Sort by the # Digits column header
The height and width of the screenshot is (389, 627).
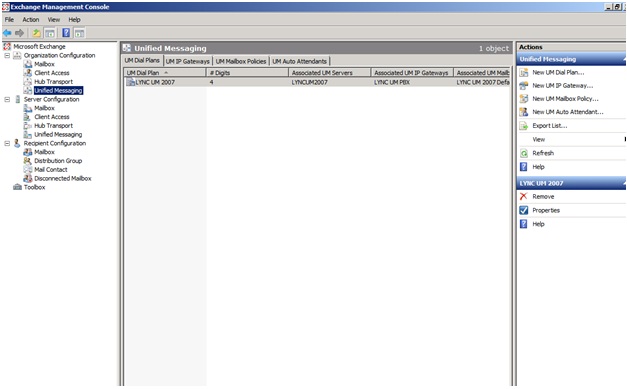tap(248, 73)
